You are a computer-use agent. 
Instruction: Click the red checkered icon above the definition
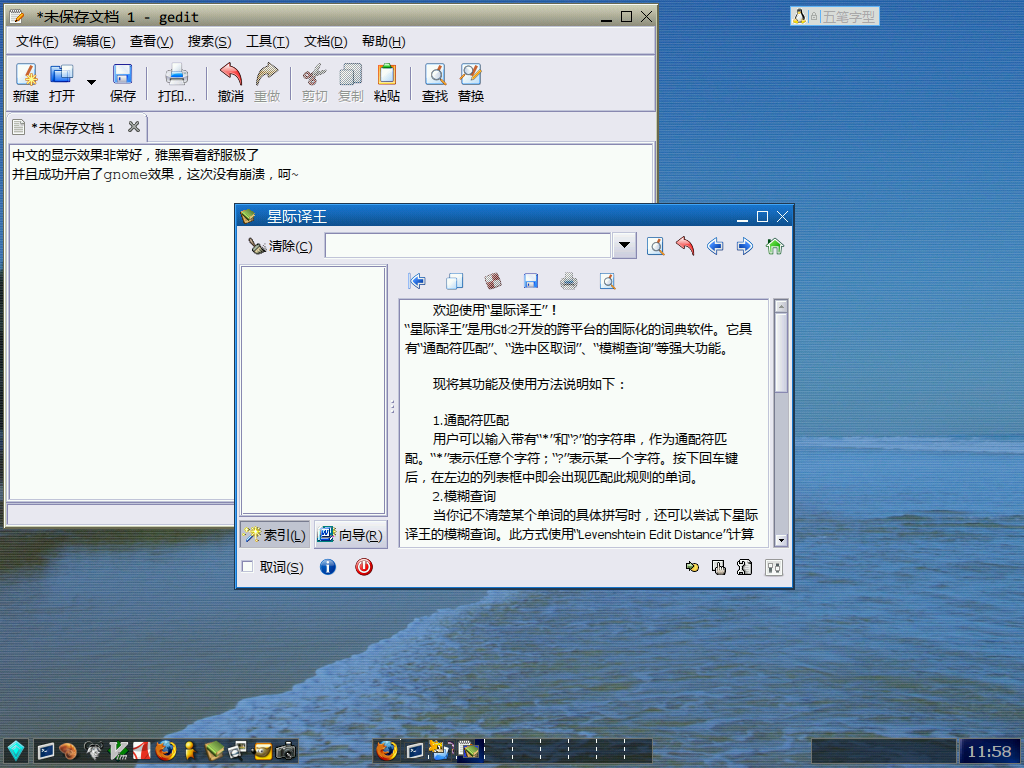point(493,281)
